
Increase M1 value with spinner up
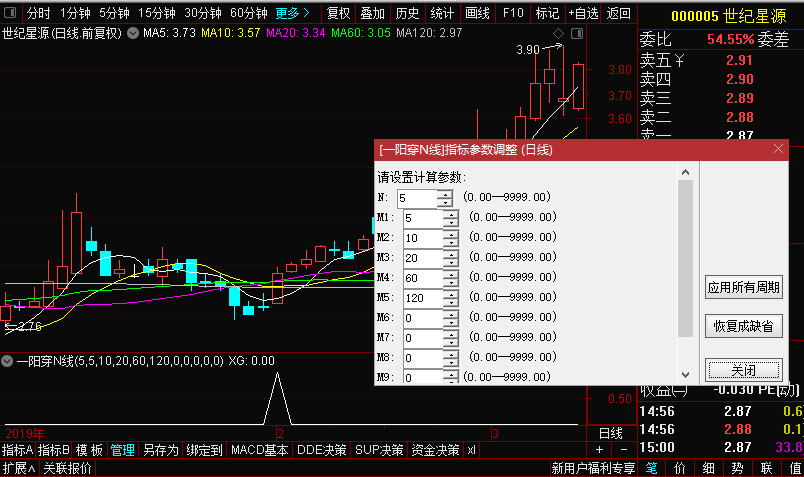point(451,214)
